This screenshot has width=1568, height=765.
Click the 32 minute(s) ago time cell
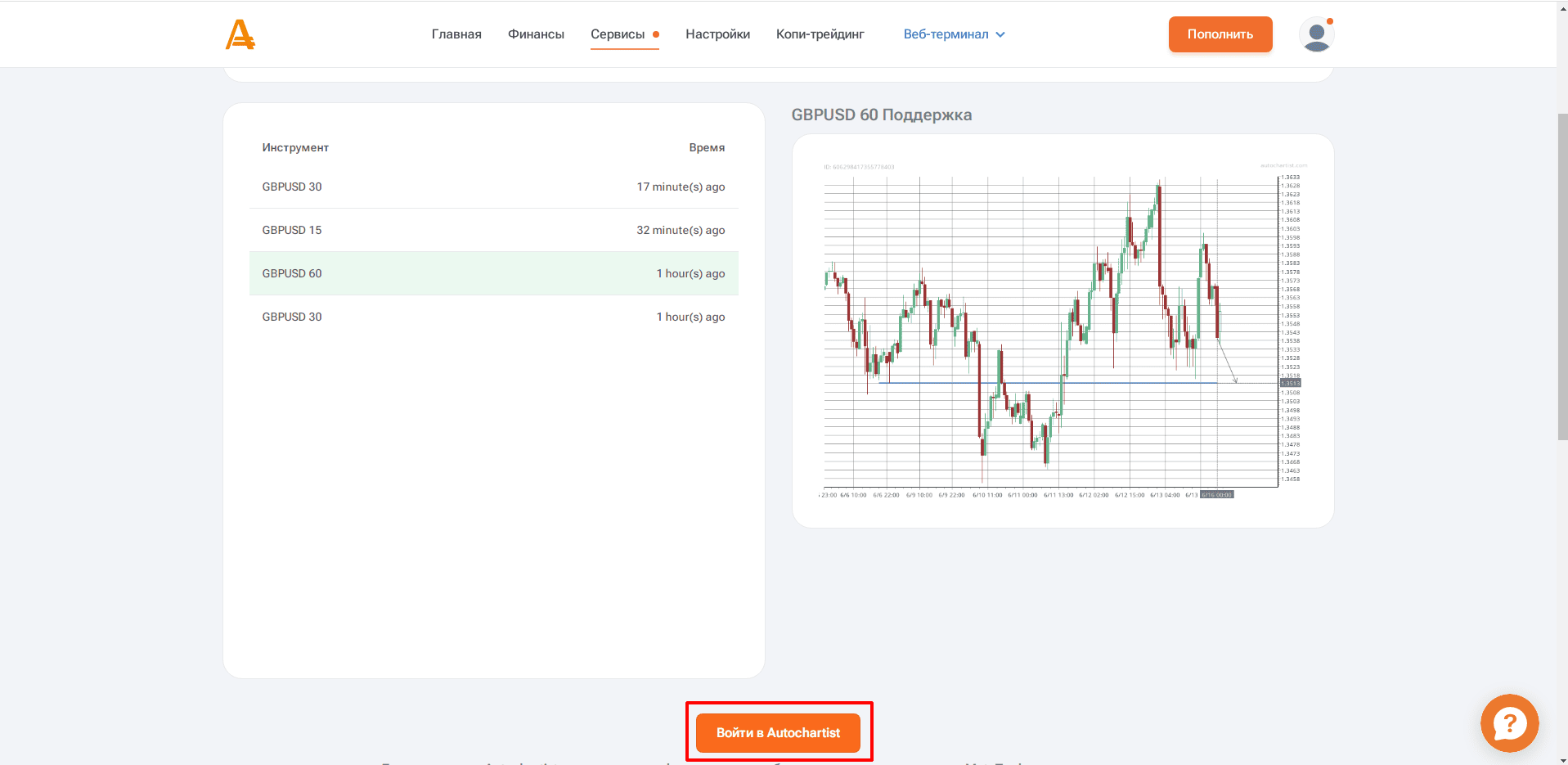tap(681, 230)
